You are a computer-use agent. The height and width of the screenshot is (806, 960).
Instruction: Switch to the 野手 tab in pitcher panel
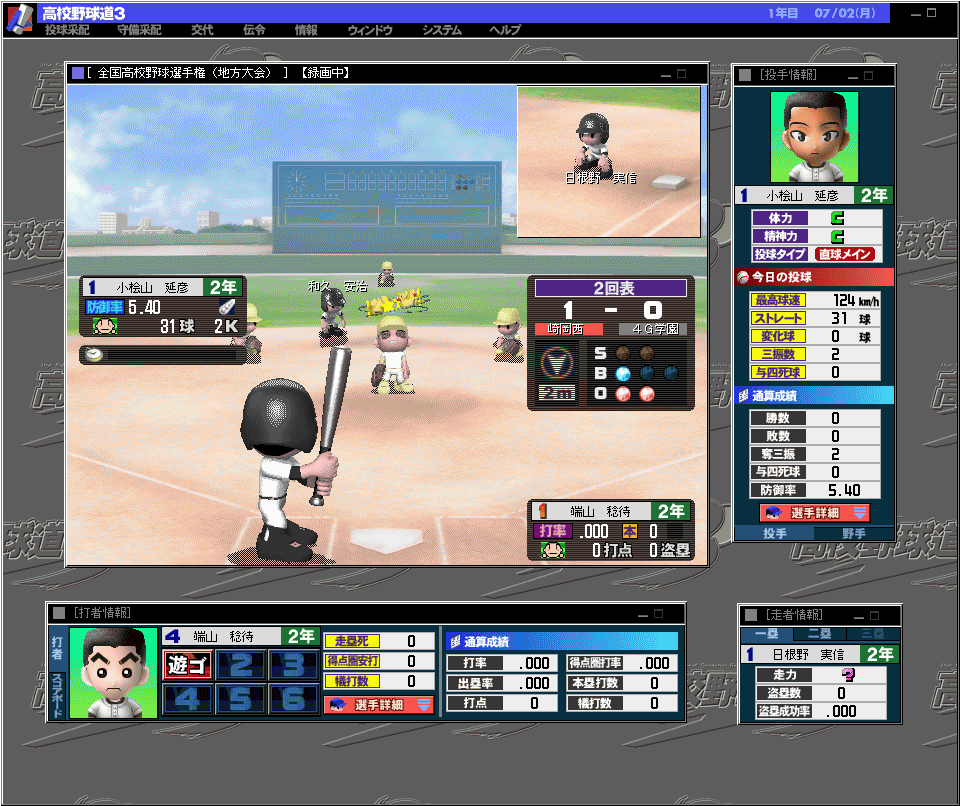coord(853,534)
